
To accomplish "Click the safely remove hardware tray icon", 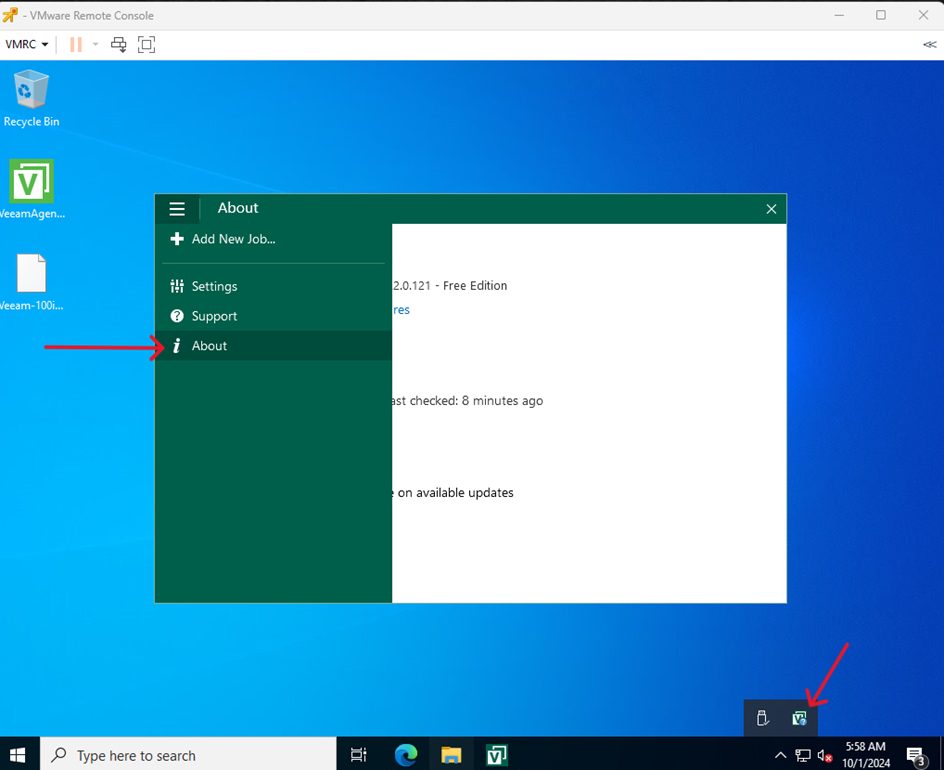I will [763, 718].
